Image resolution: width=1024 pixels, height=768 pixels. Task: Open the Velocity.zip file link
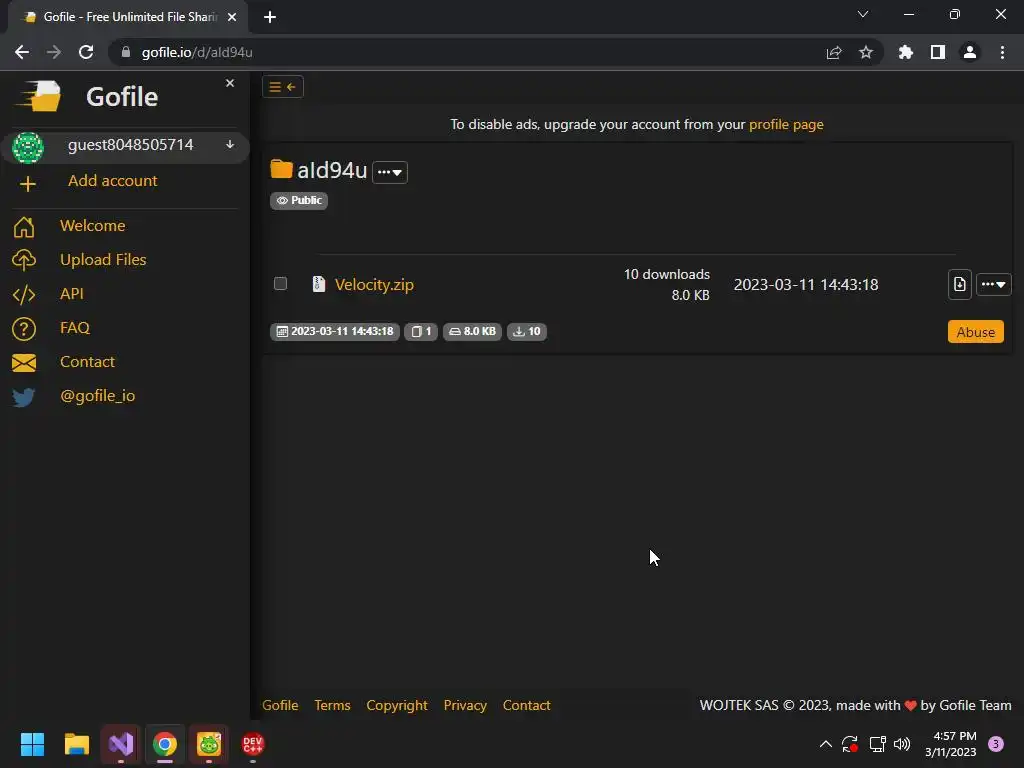[374, 285]
